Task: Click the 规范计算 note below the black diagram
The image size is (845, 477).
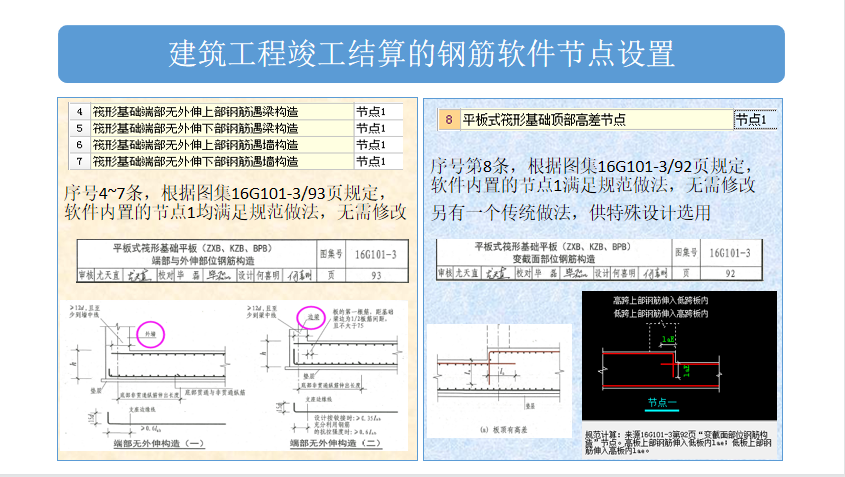Action: click(679, 443)
